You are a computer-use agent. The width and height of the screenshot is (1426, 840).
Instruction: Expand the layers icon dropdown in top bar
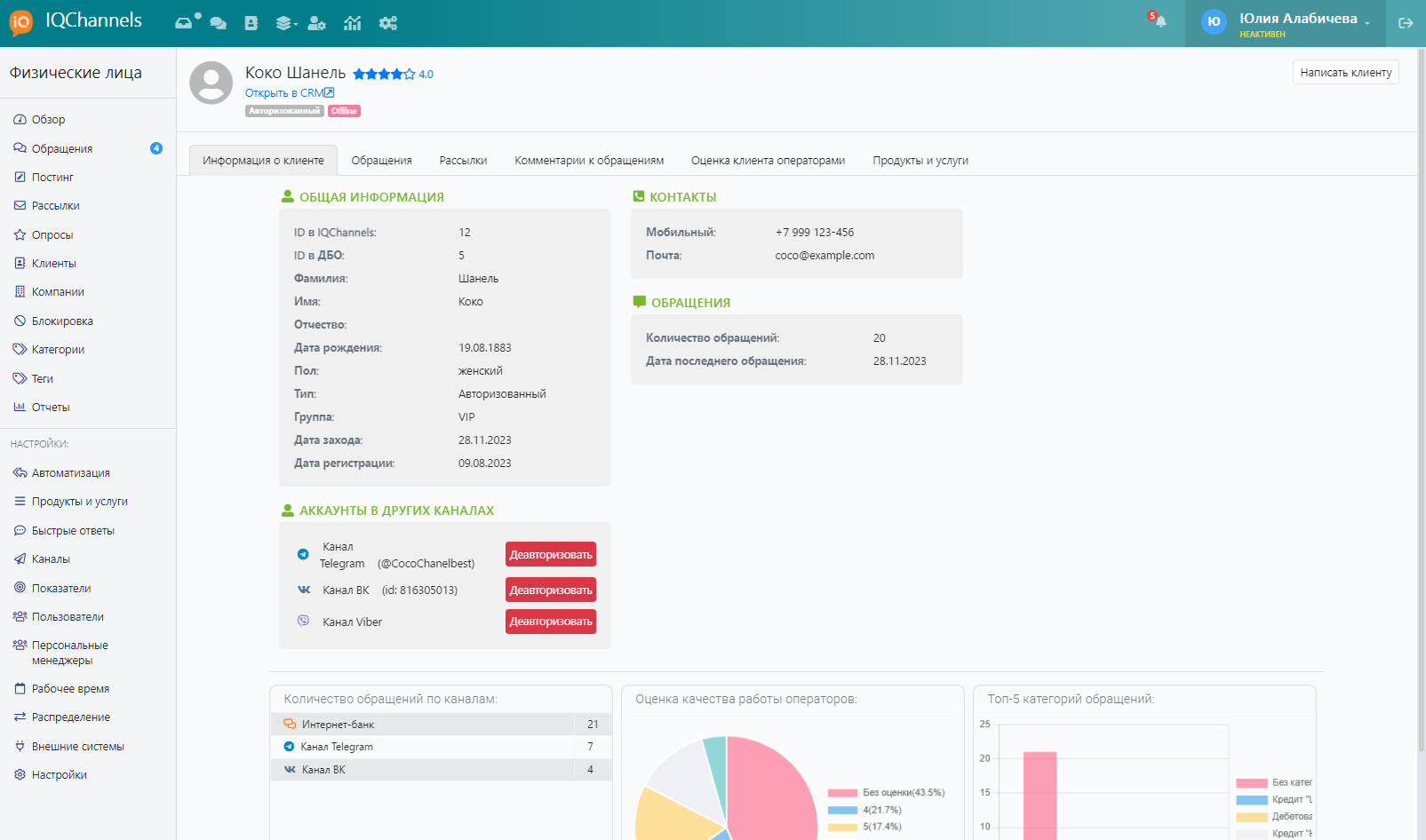(x=286, y=23)
